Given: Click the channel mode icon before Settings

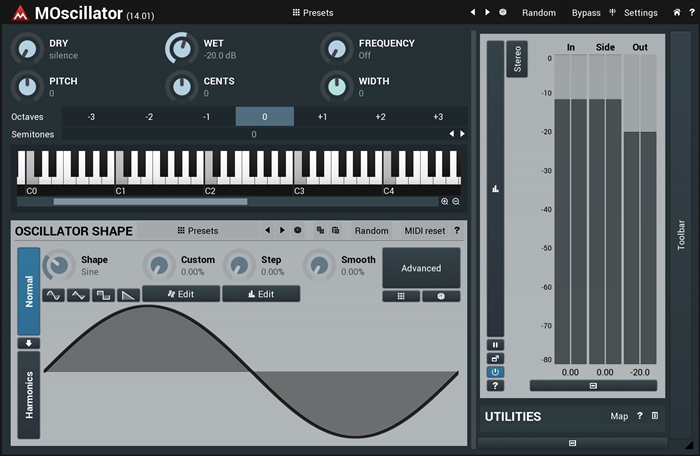Looking at the screenshot, I should pos(612,13).
